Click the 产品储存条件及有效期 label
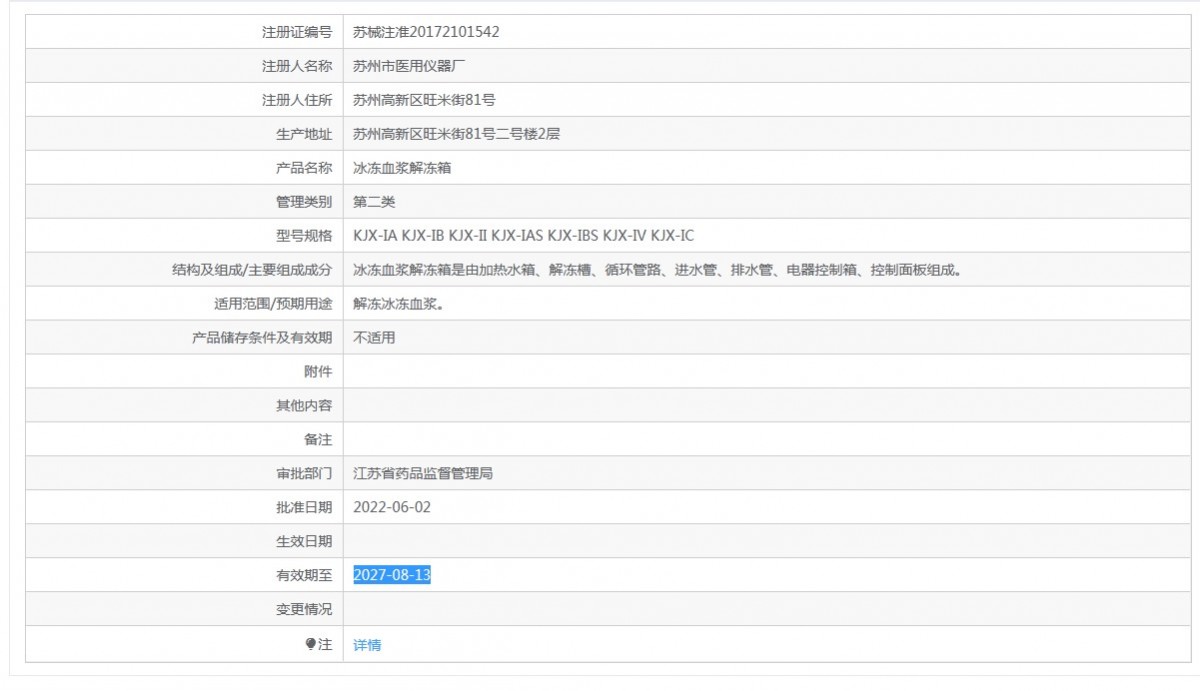1200x691 pixels. point(262,338)
